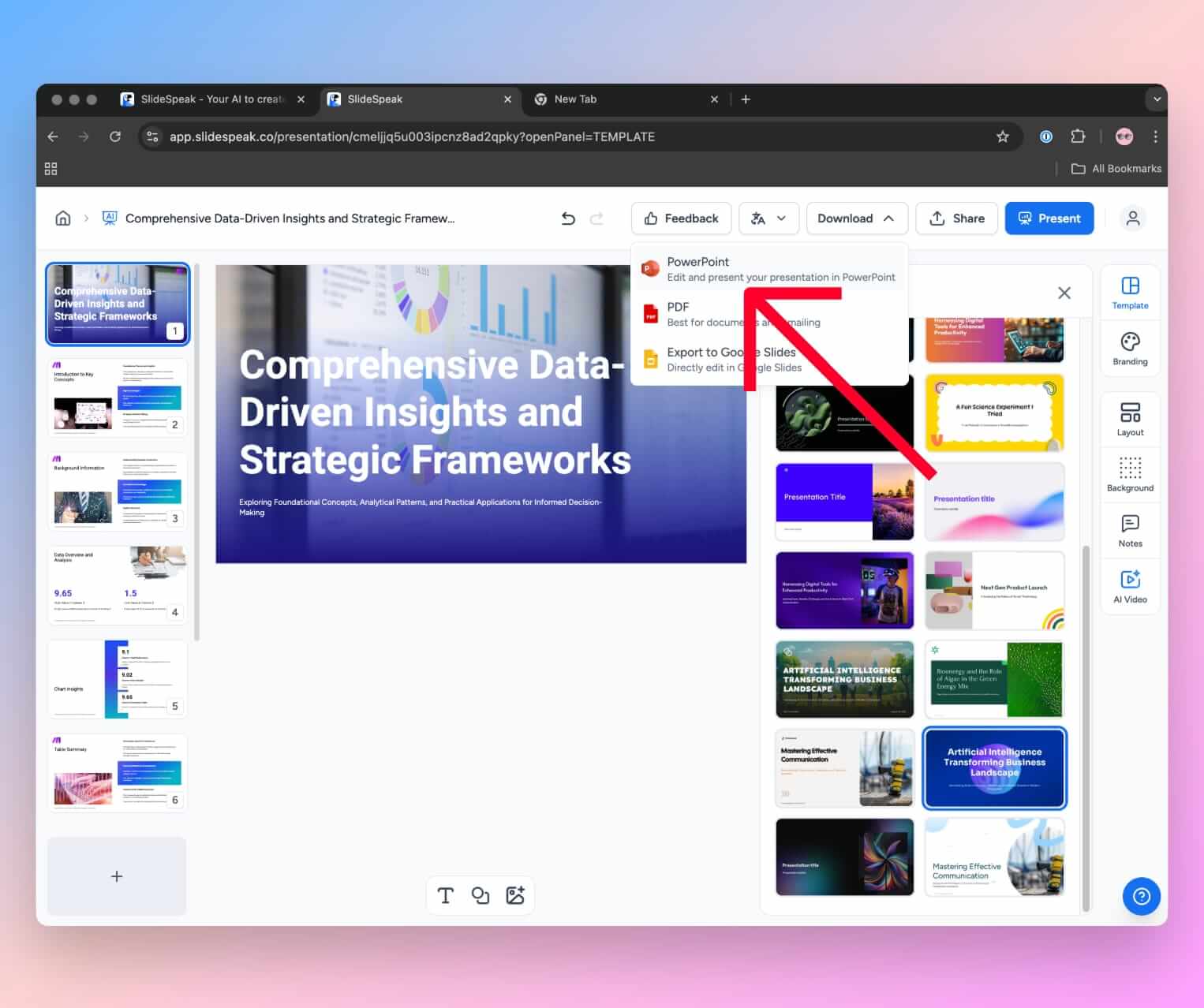
Task: Click the Share button
Action: [956, 218]
